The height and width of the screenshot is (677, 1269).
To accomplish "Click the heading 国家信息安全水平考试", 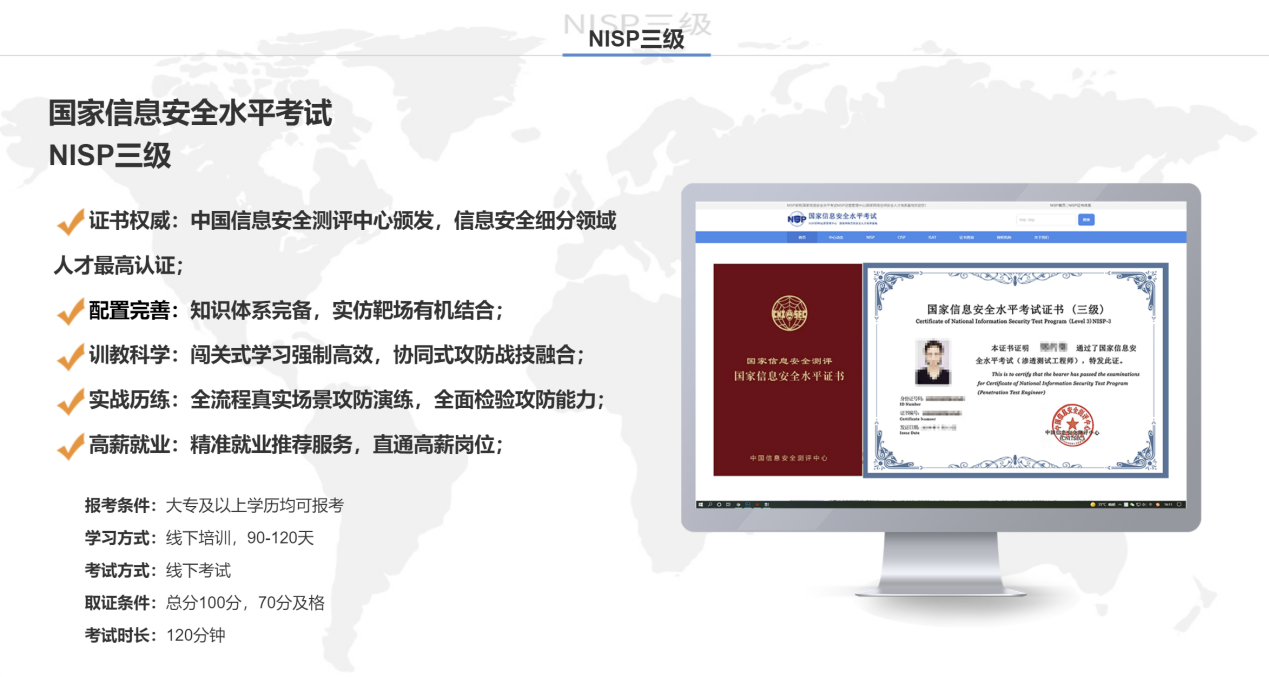I will coord(190,114).
